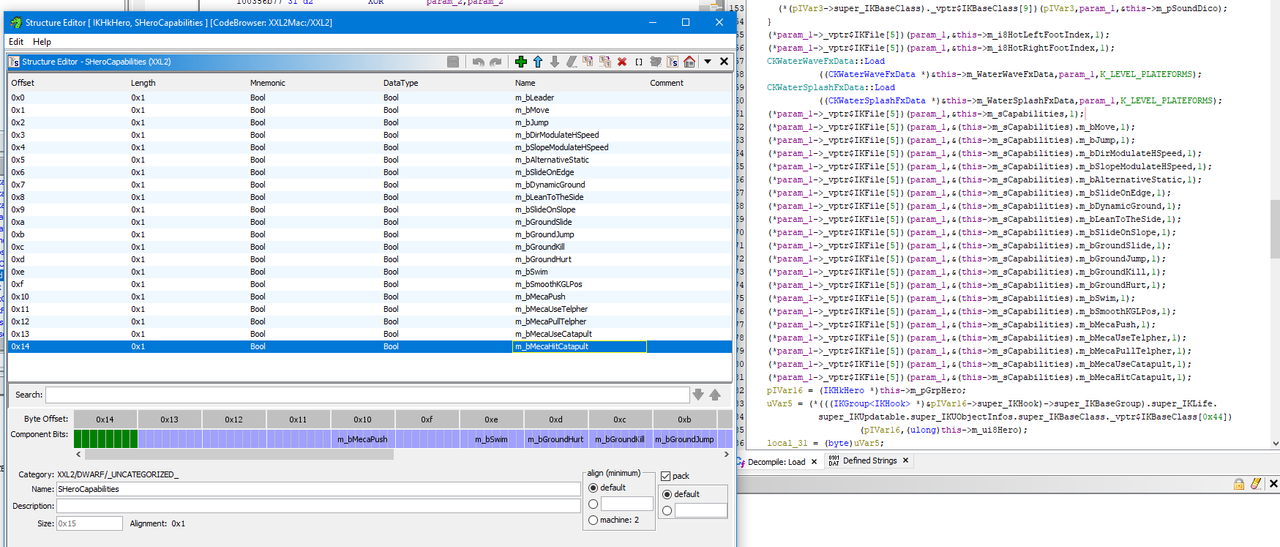Click the DataType column header

click(x=445, y=83)
